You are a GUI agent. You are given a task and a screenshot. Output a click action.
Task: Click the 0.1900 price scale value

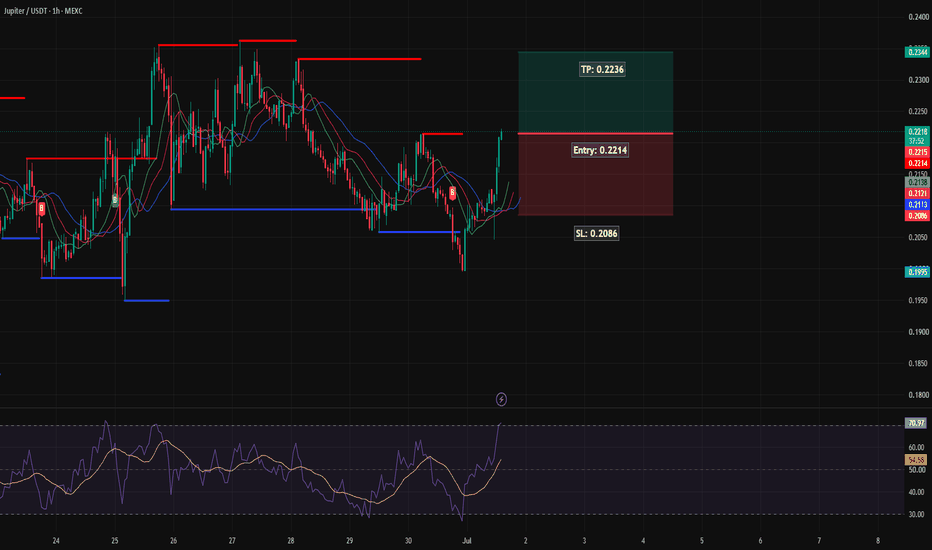pos(918,332)
